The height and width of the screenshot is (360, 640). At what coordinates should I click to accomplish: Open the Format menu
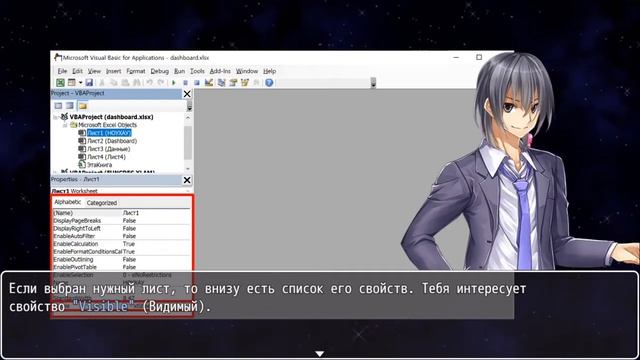pos(136,71)
